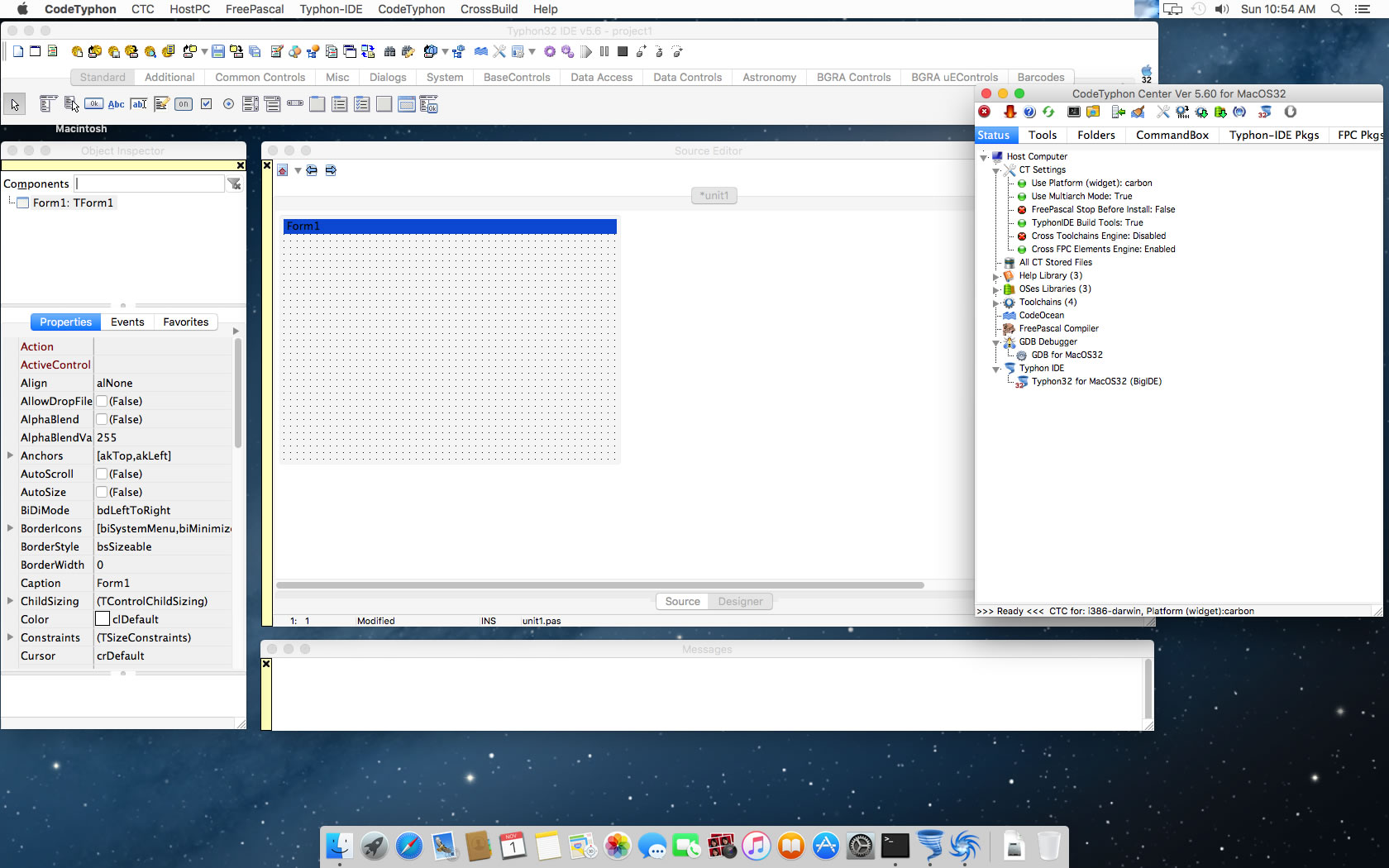Viewport: 1389px width, 868px height.
Task: Click the broom clean icon in CodeTyphon Center
Action: click(x=1138, y=112)
